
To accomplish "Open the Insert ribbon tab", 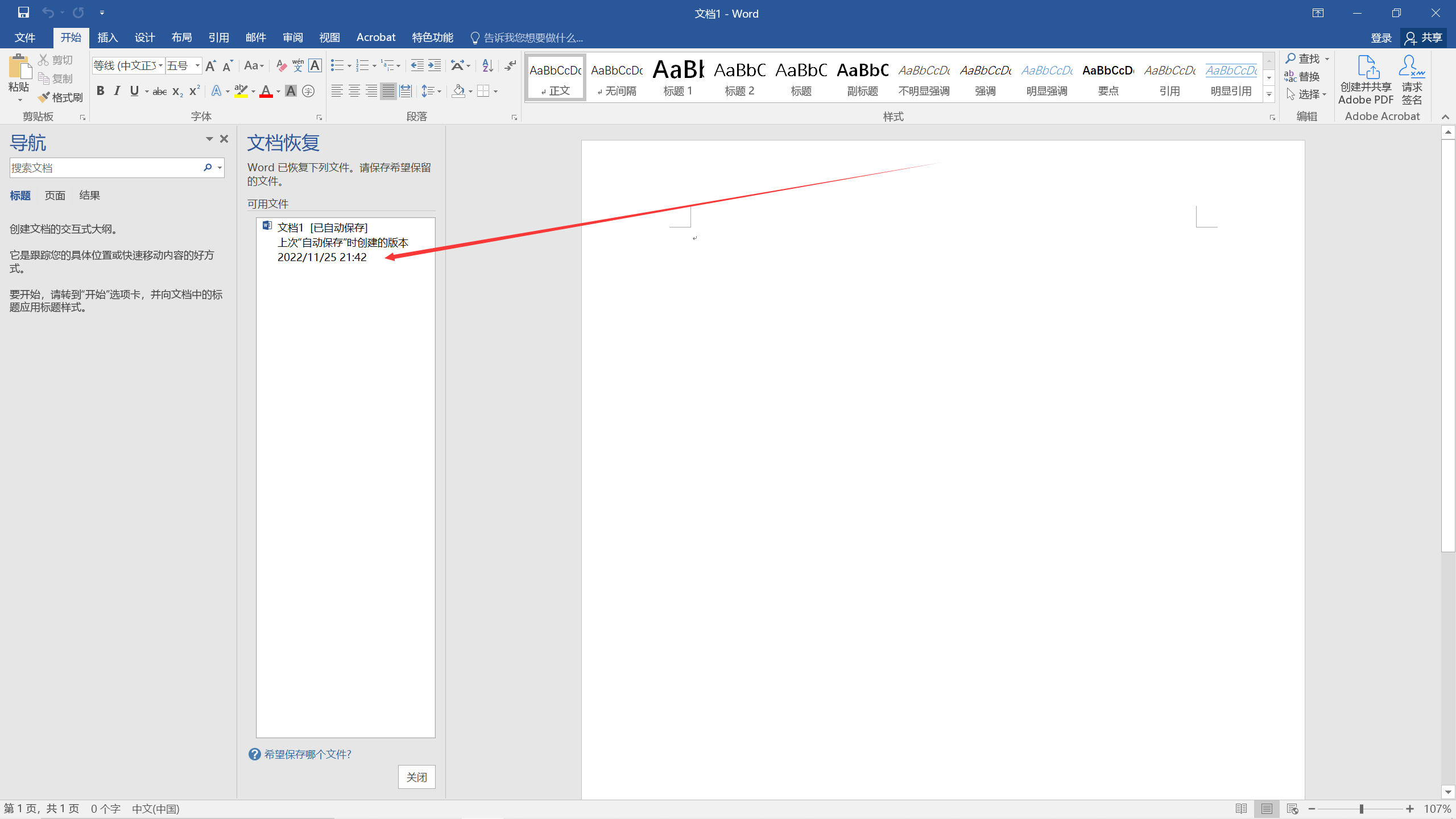I will click(107, 38).
